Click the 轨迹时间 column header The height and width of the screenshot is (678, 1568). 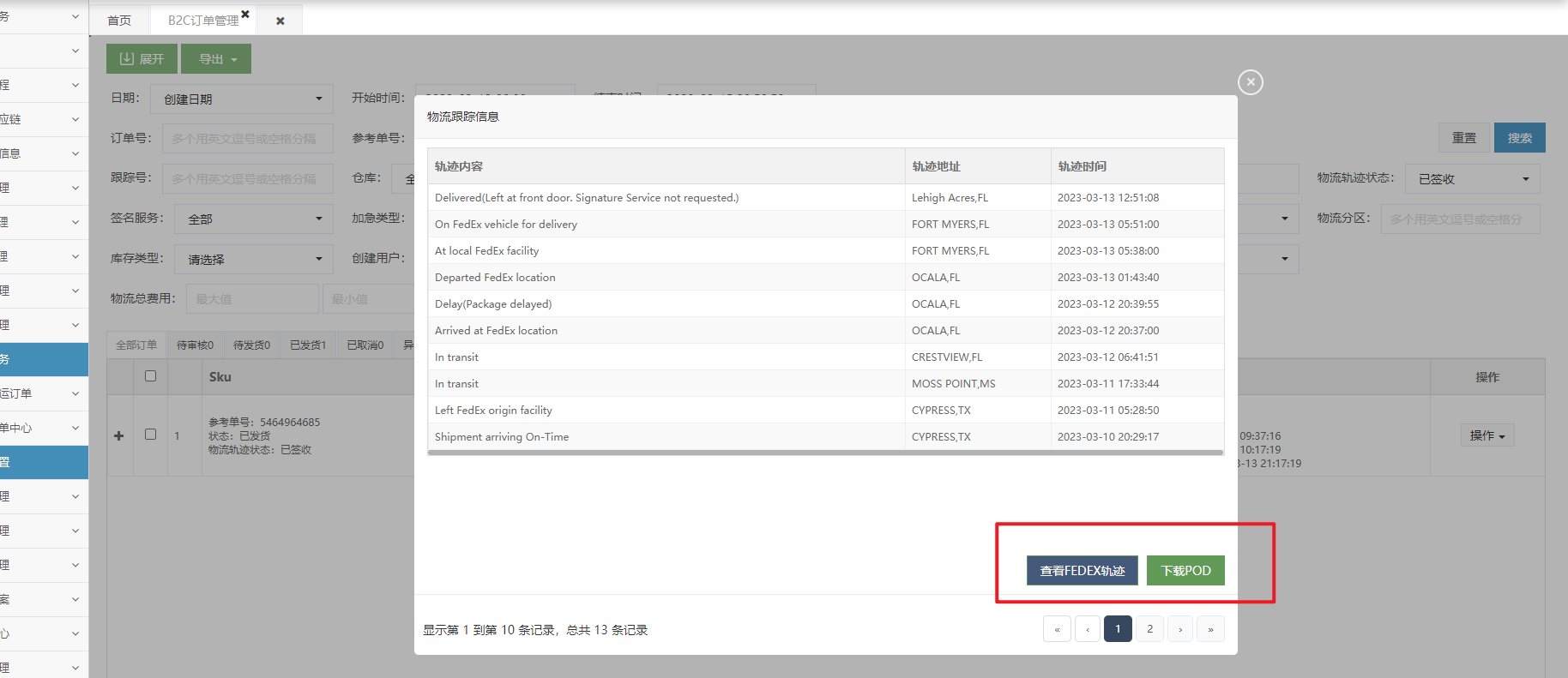click(1137, 166)
